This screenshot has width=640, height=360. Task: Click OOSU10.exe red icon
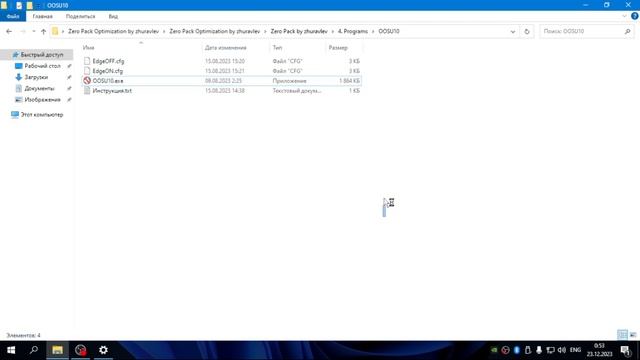tap(87, 81)
